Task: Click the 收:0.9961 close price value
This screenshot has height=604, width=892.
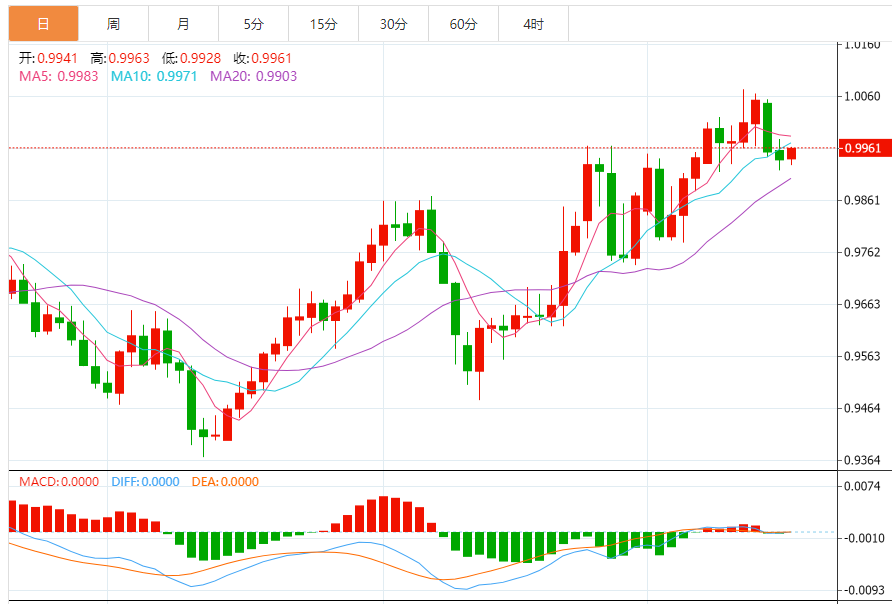Action: [262, 58]
